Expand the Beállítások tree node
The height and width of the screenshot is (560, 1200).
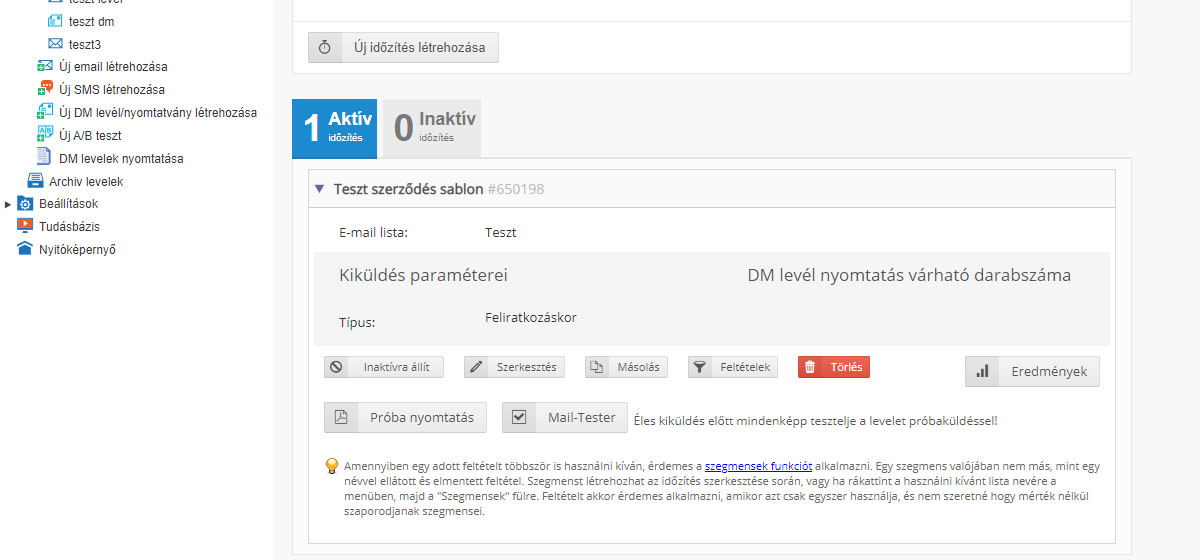coord(8,204)
